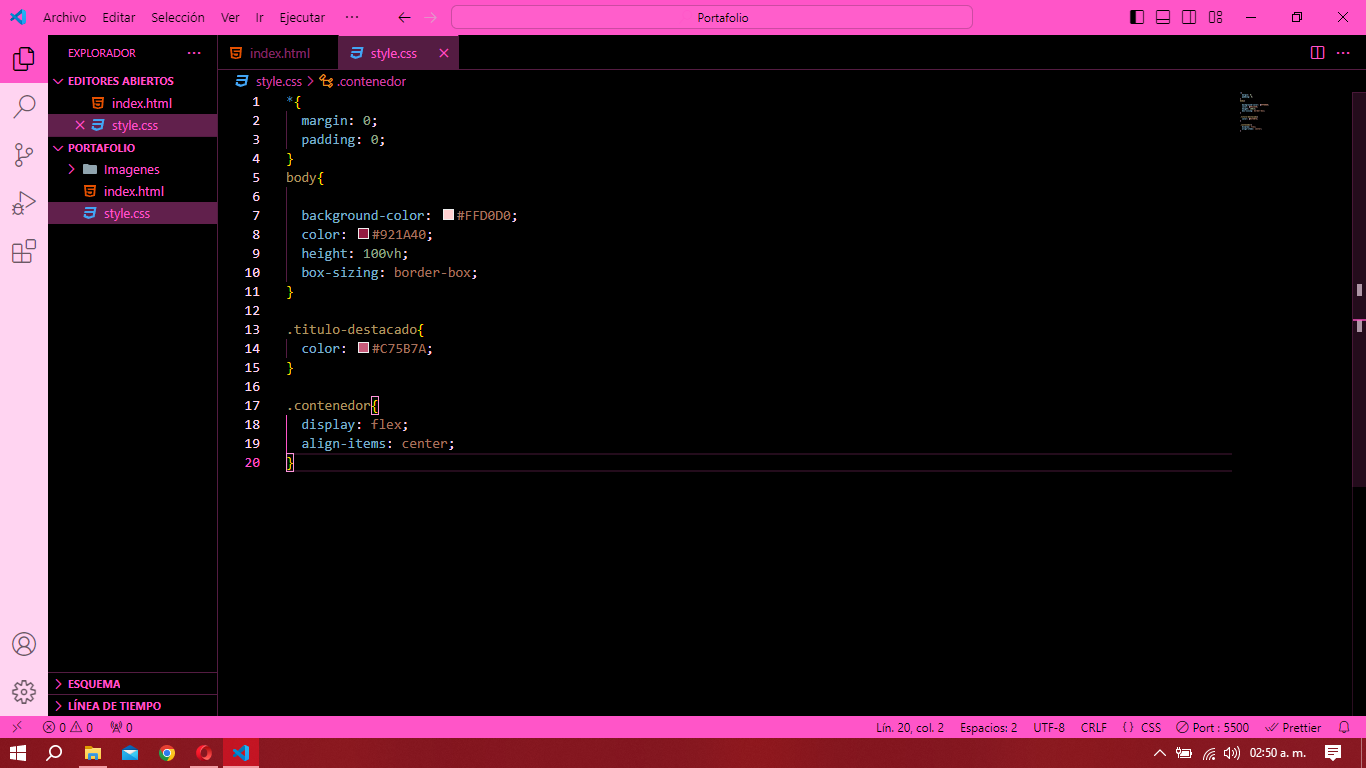Click the #C75B7A color swatch
Image resolution: width=1366 pixels, height=768 pixels.
[364, 348]
